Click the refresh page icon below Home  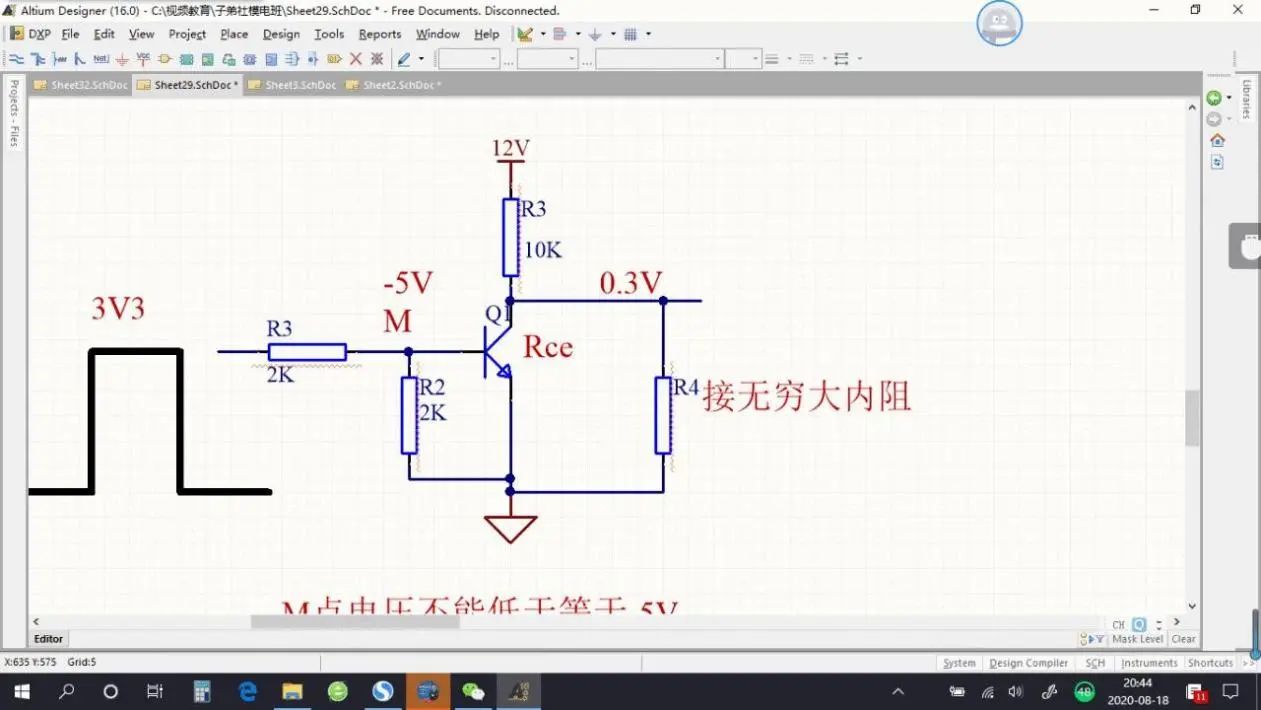[x=1217, y=161]
